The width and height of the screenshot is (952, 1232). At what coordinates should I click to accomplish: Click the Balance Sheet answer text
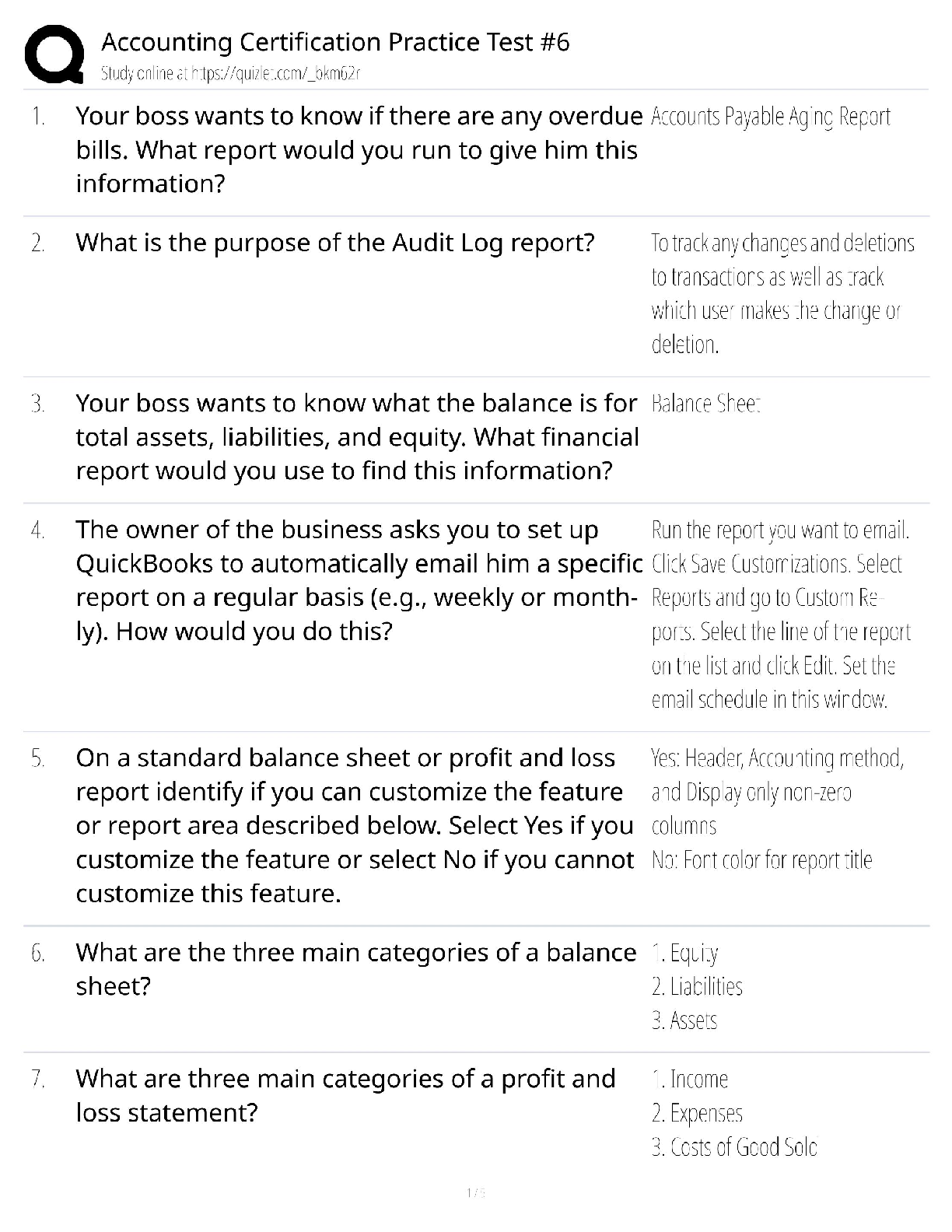coord(705,404)
